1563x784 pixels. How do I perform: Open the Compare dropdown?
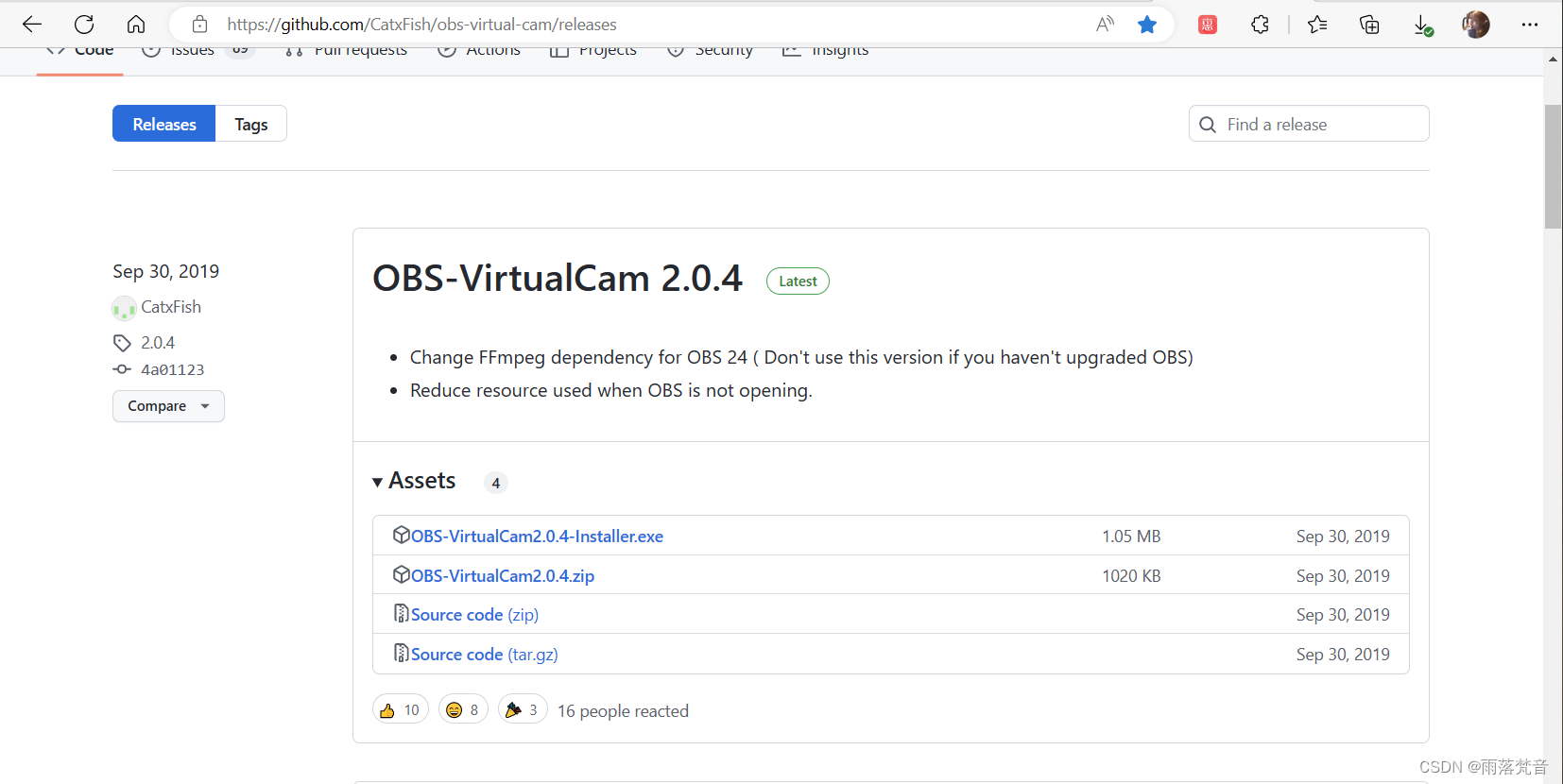pos(168,406)
